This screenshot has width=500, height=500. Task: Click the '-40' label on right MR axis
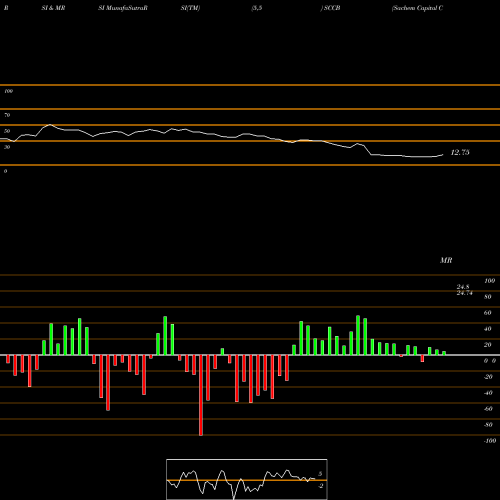click(488, 393)
